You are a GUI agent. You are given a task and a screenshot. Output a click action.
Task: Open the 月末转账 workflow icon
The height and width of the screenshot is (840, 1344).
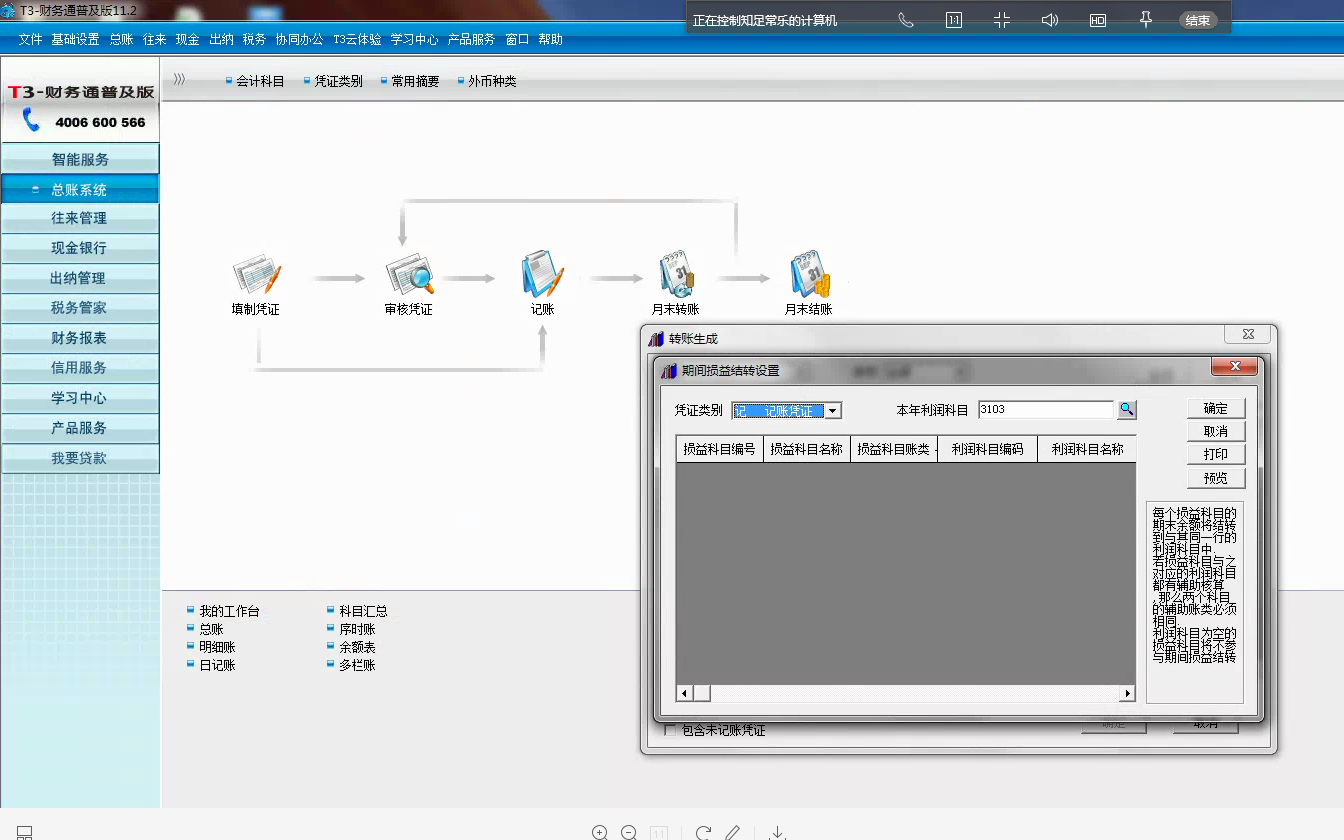[x=676, y=274]
